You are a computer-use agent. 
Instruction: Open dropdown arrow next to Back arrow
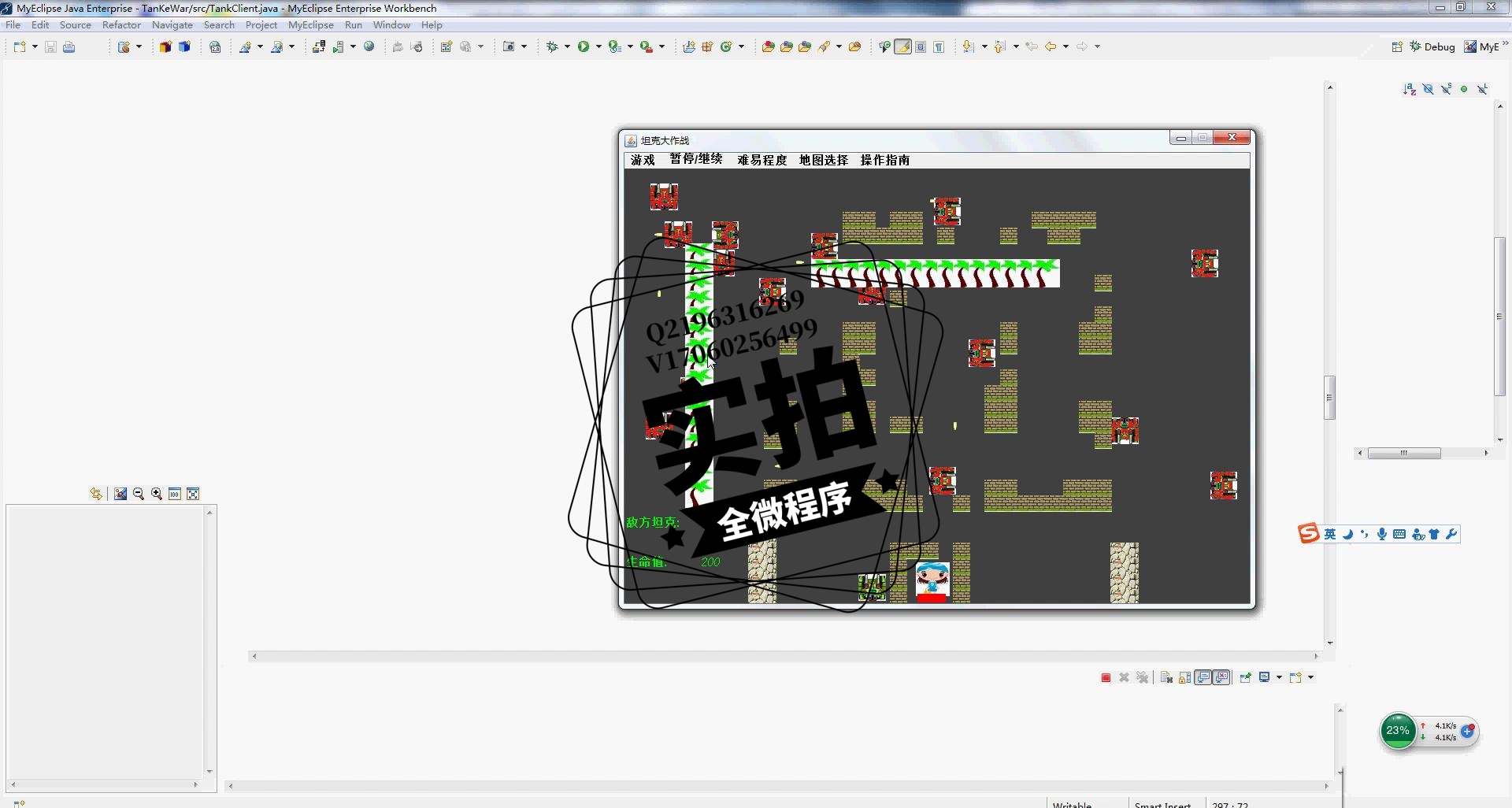[1065, 46]
